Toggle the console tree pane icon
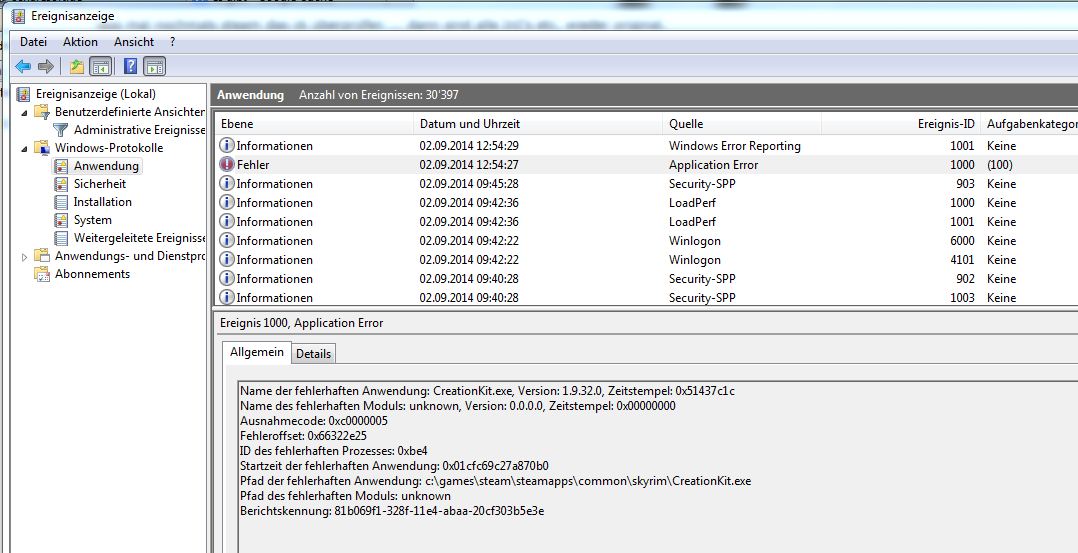This screenshot has width=1078, height=553. pyautogui.click(x=100, y=67)
